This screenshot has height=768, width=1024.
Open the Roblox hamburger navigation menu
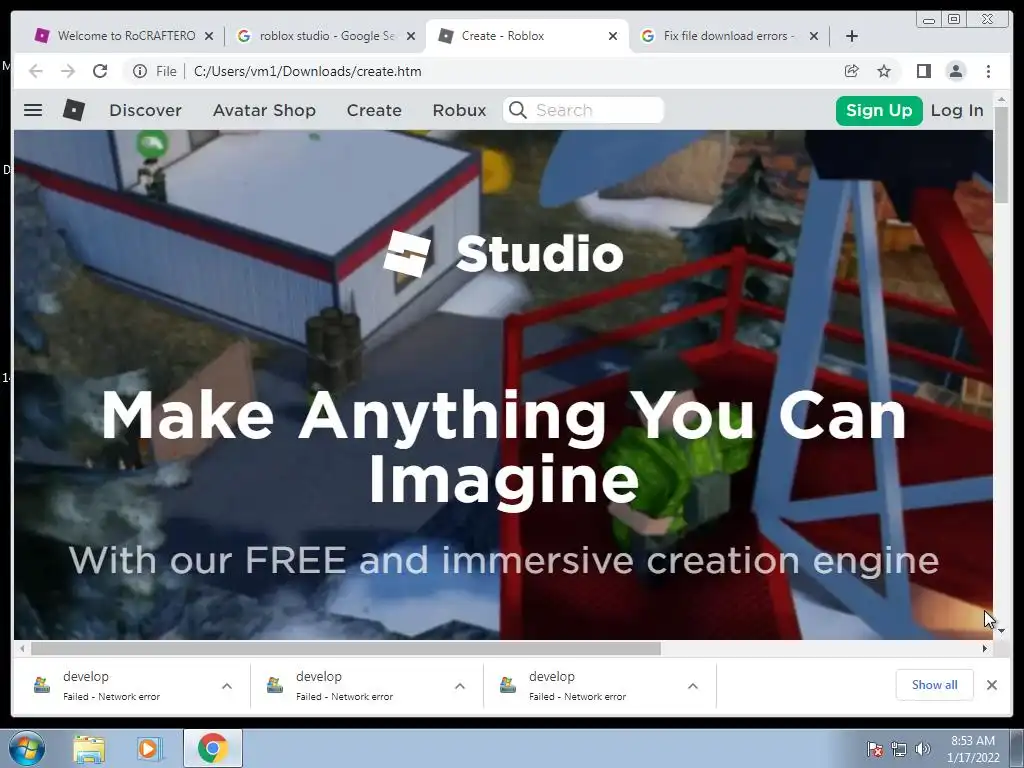(33, 110)
